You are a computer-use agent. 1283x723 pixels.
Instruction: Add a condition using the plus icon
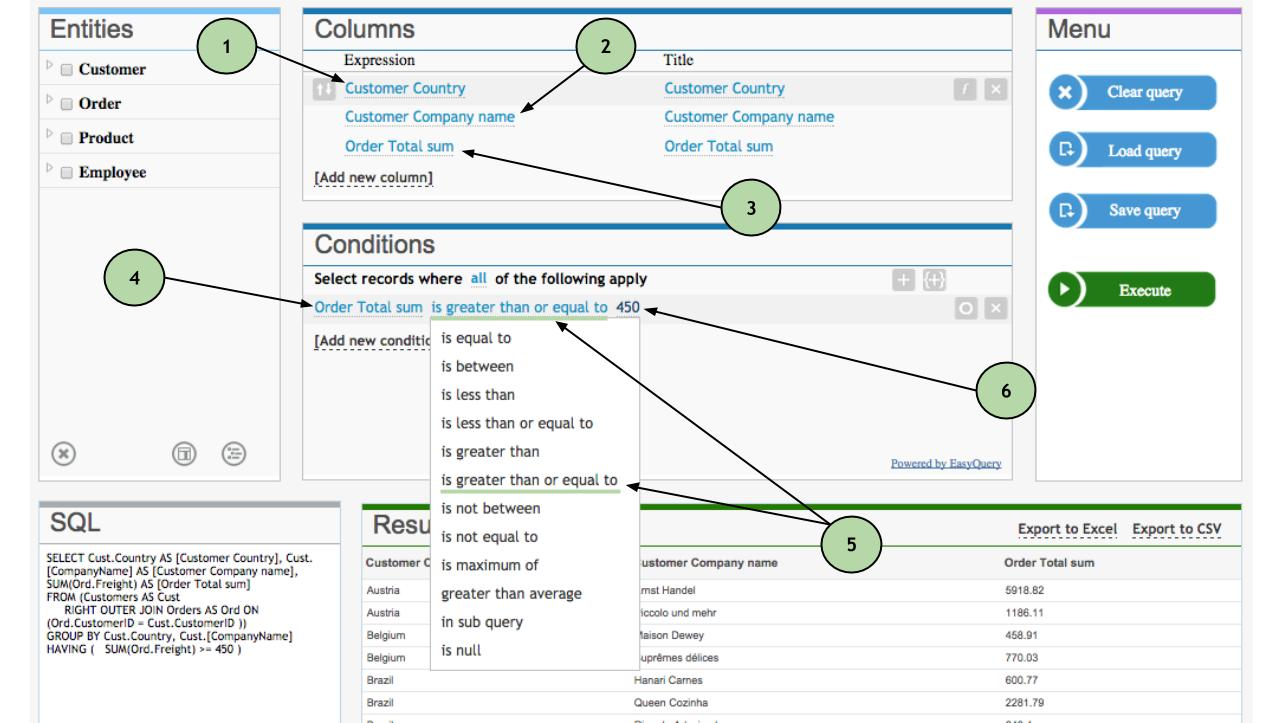(903, 280)
